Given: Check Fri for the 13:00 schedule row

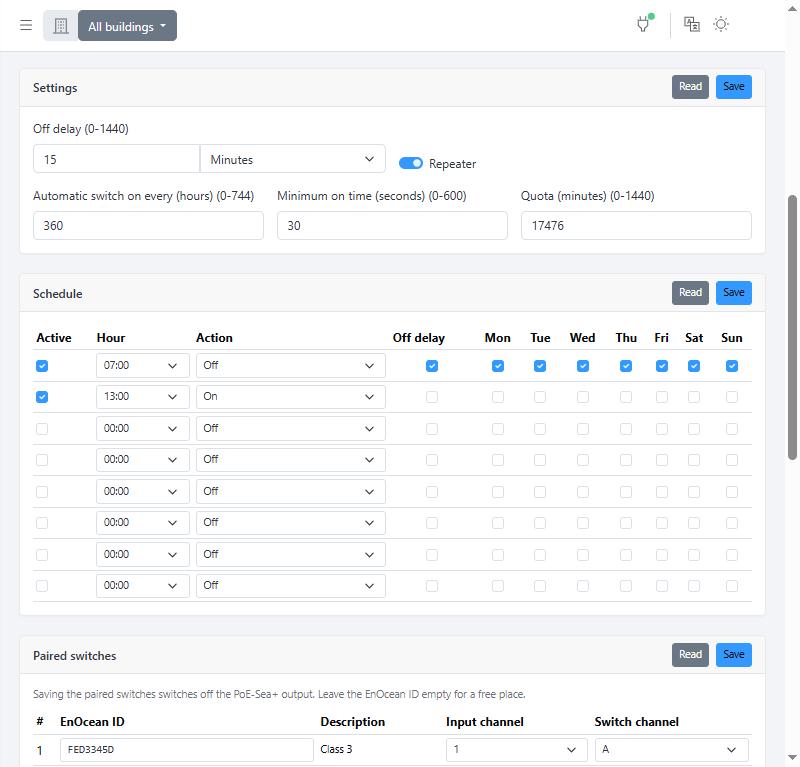Looking at the screenshot, I should pos(662,397).
